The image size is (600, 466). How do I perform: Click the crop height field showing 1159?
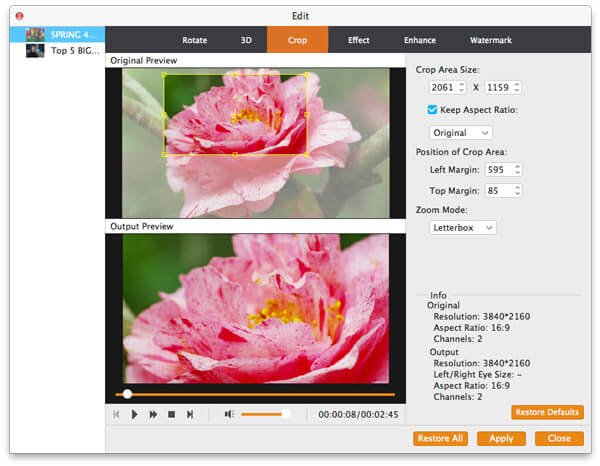pyautogui.click(x=499, y=87)
